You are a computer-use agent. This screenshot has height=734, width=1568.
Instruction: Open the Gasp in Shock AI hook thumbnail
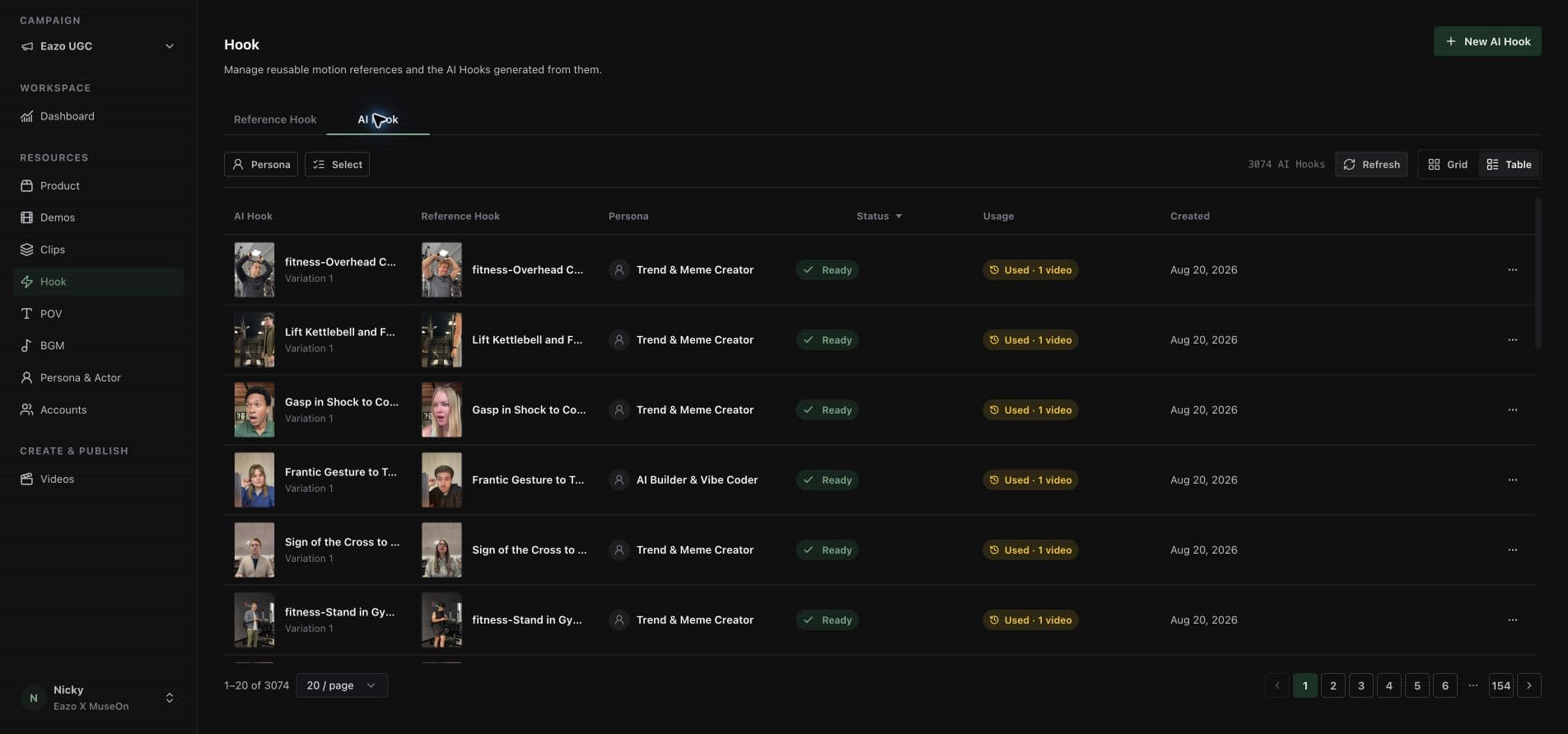254,410
